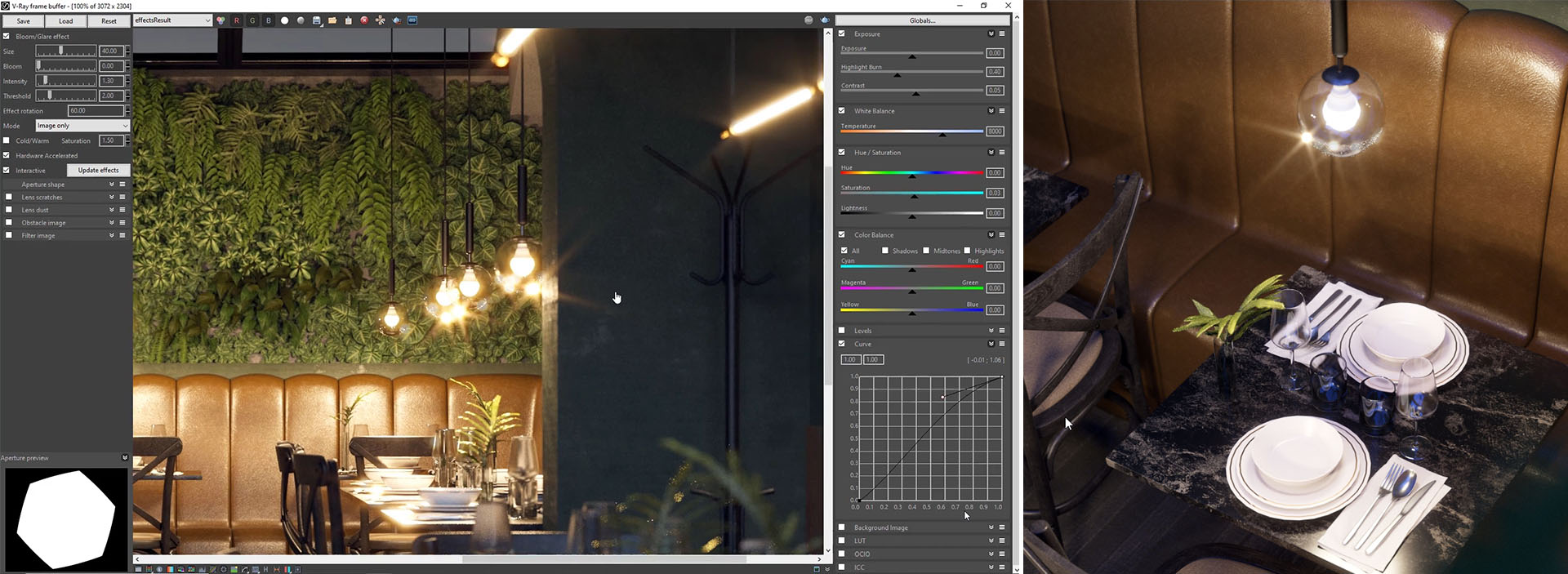
Task: Click the Effect rotation input field
Action: 95,111
